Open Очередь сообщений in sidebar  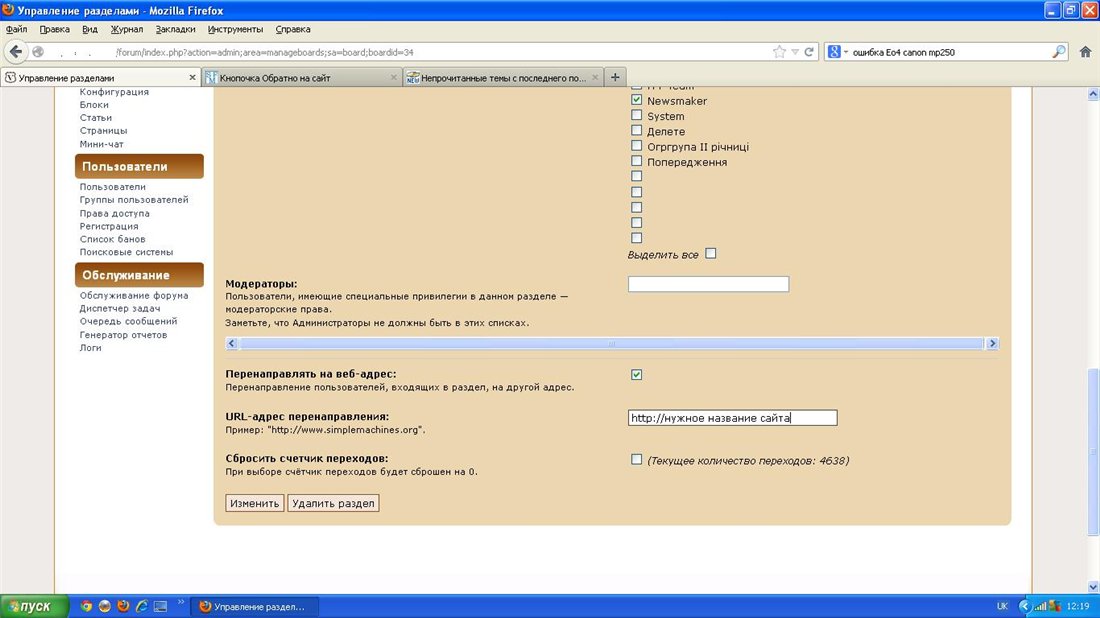(128, 321)
